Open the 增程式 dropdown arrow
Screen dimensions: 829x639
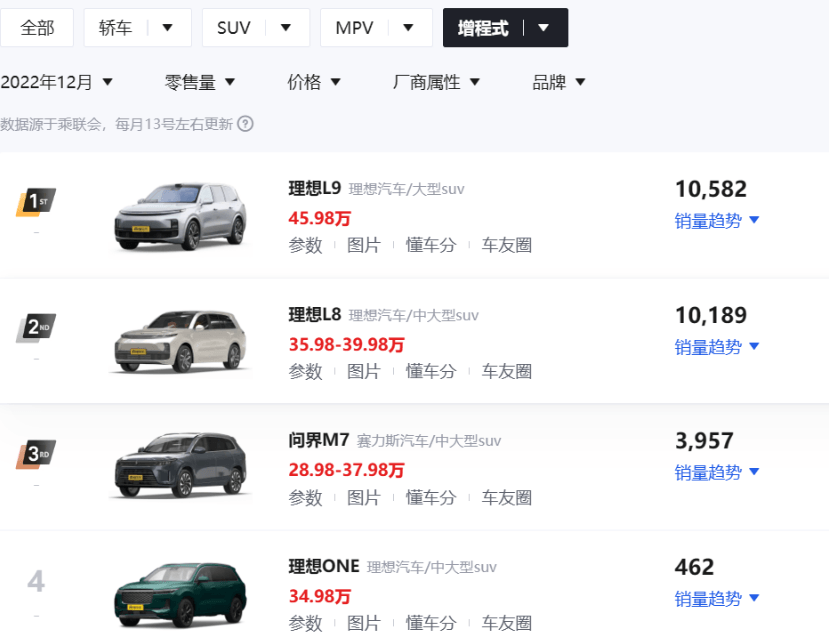(x=544, y=27)
